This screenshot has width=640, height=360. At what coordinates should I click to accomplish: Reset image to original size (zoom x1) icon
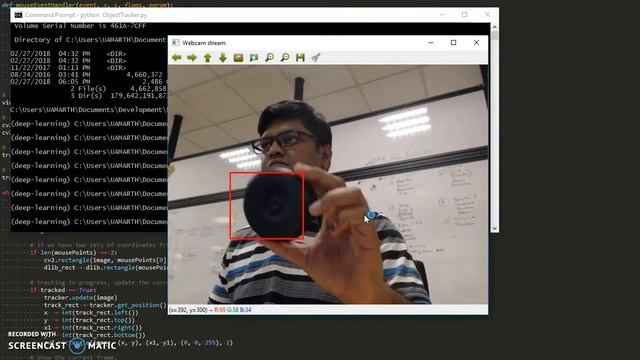(x=238, y=58)
